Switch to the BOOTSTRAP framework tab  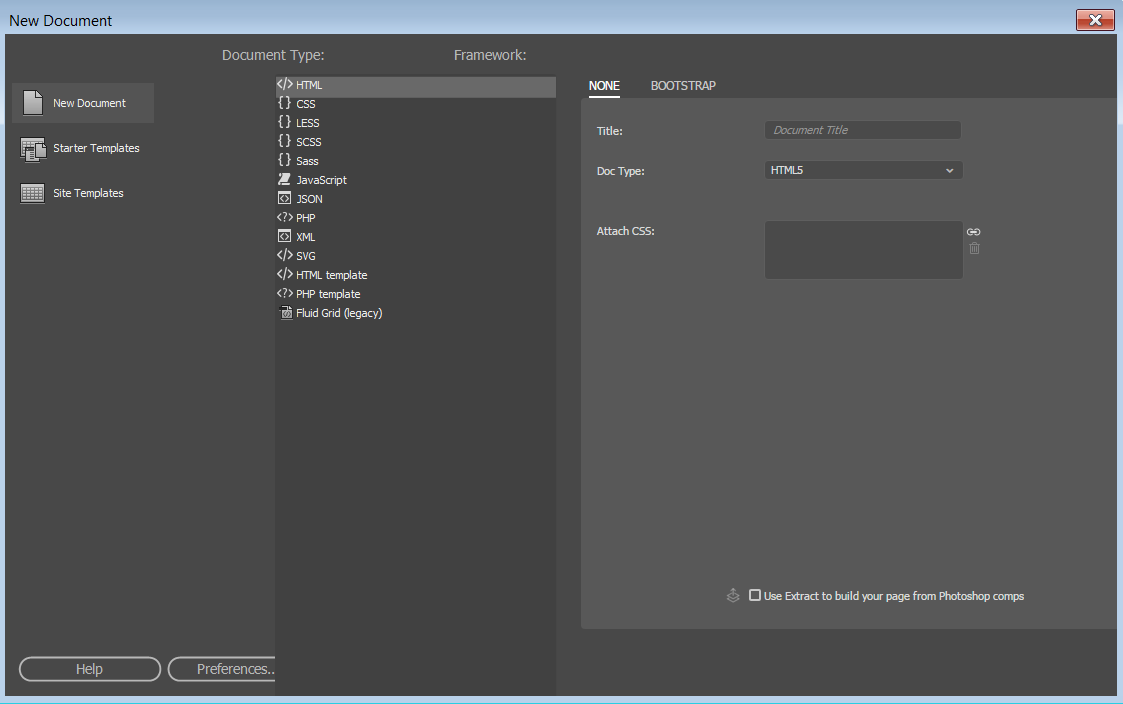click(683, 85)
